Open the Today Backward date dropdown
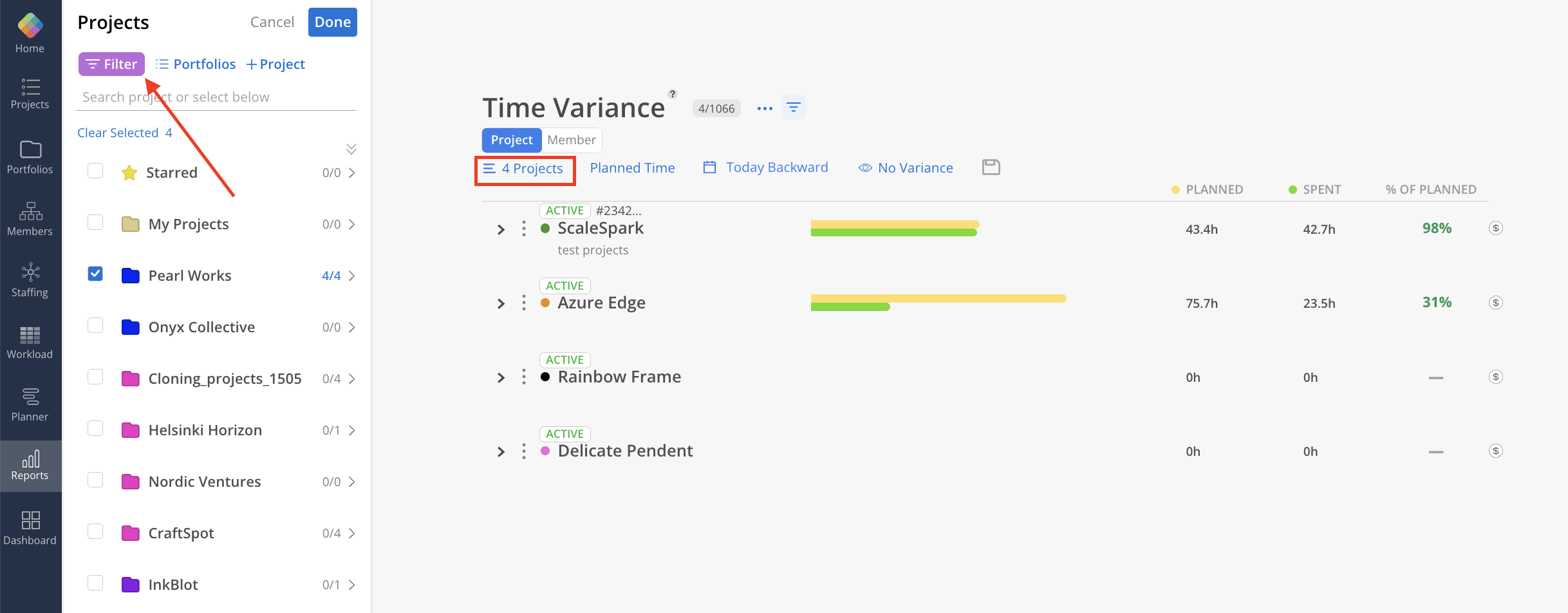1568x613 pixels. (x=765, y=167)
